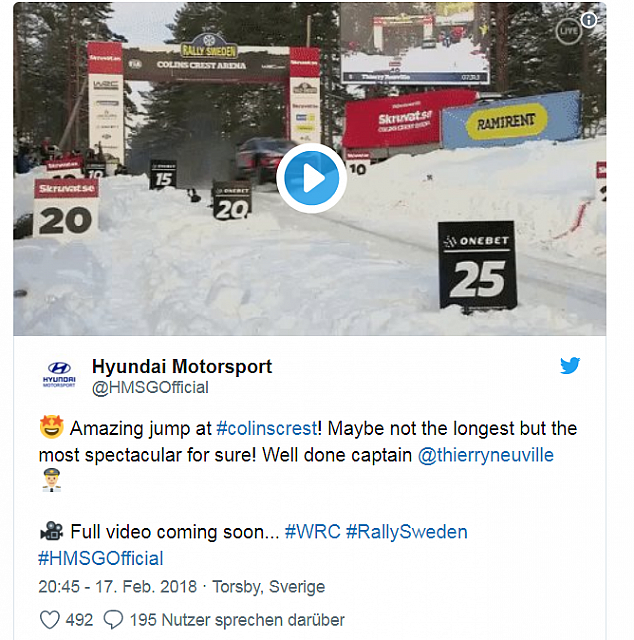Image resolution: width=634 pixels, height=640 pixels.
Task: Click the Hyundai Motorsport avatar logo
Action: pyautogui.click(x=59, y=374)
